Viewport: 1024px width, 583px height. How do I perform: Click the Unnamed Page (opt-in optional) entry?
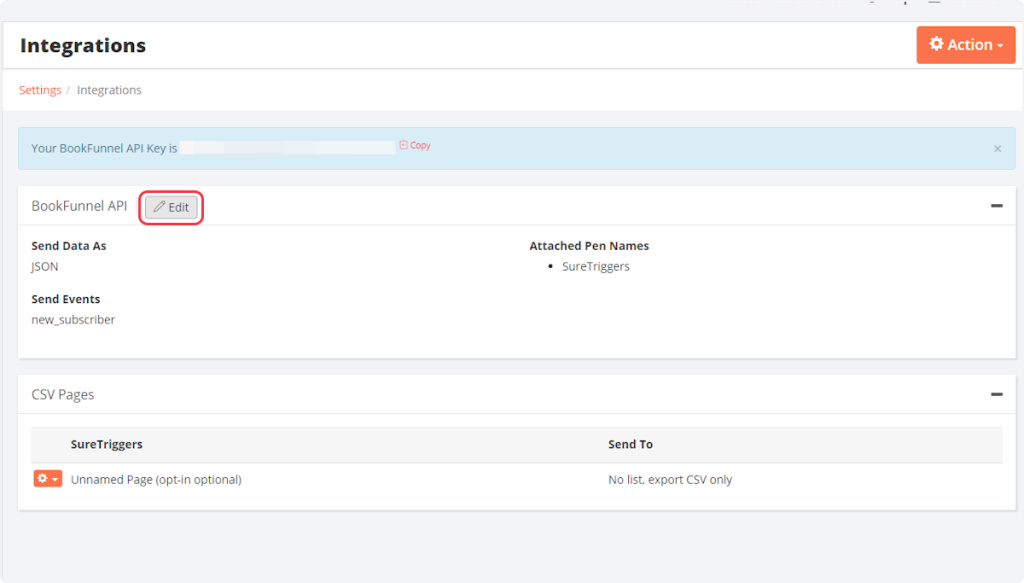pos(156,480)
